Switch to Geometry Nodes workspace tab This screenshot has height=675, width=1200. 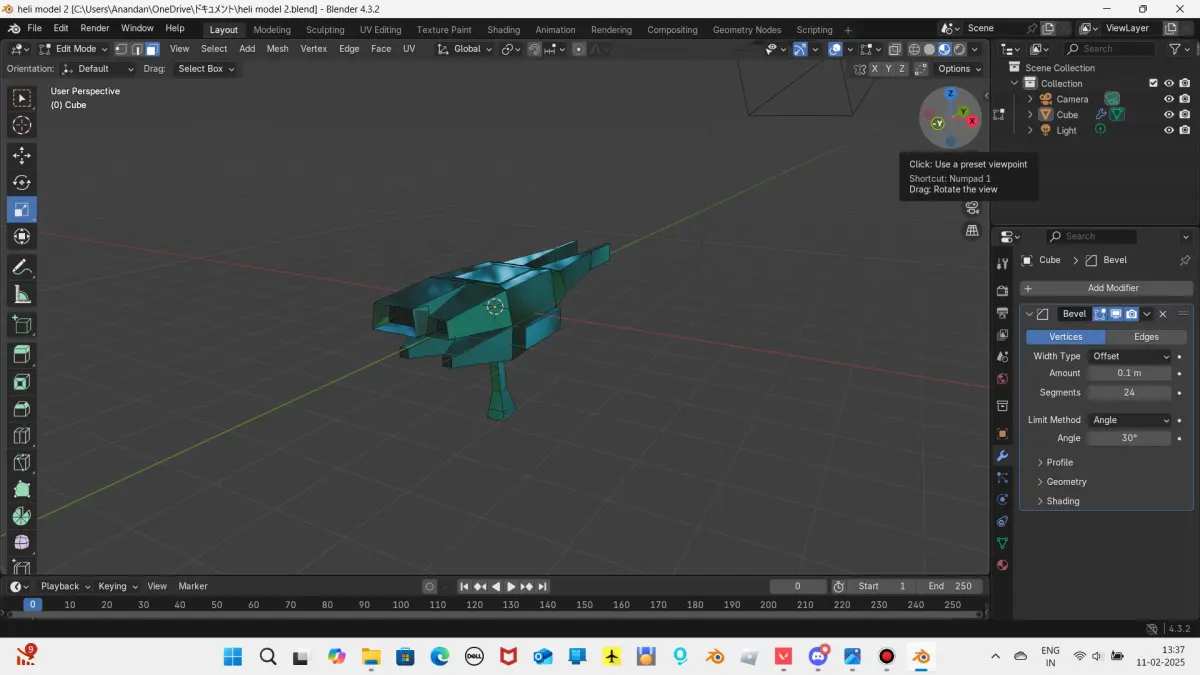click(x=747, y=29)
